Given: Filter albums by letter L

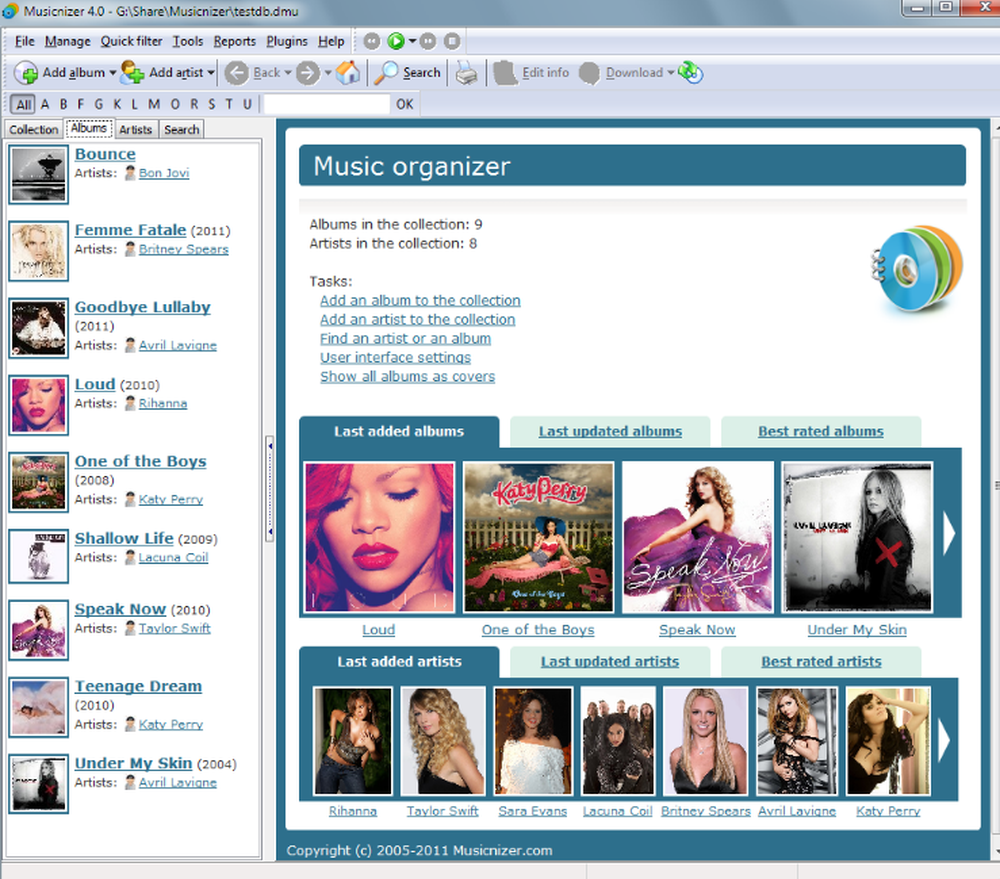Looking at the screenshot, I should 135,104.
